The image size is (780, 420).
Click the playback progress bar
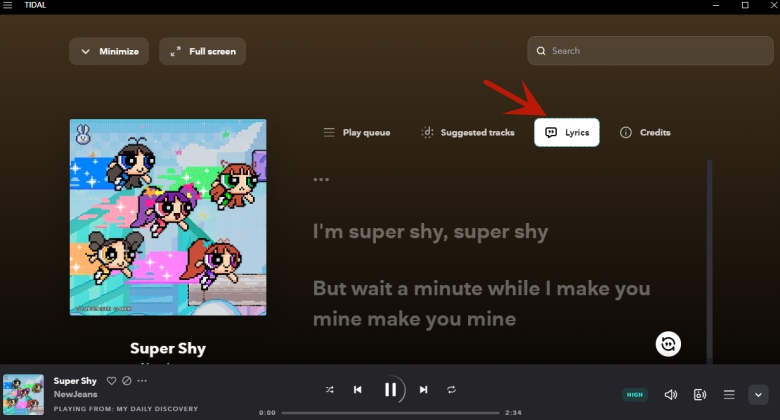(390, 413)
